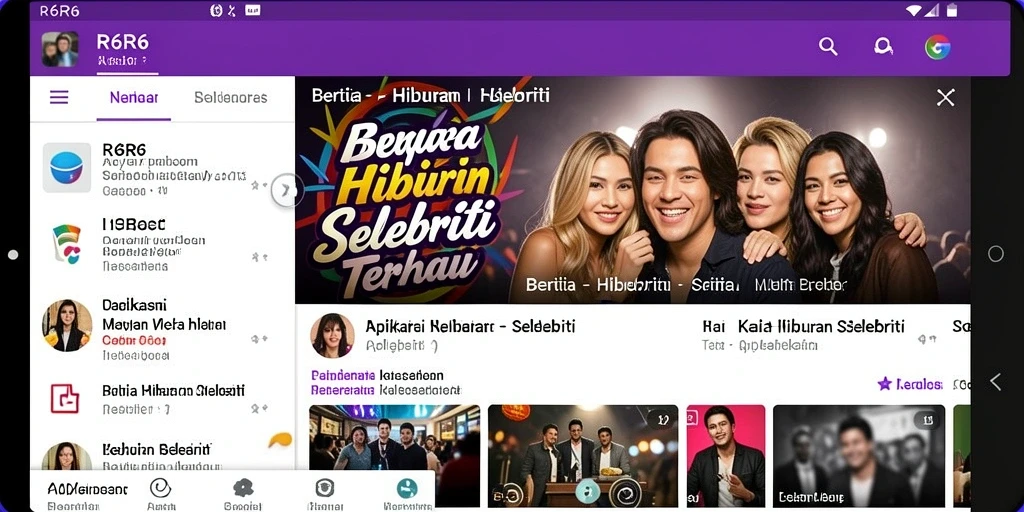The image size is (1024, 512).
Task: Tap the cellular signal icon in the status bar
Action: click(x=933, y=10)
